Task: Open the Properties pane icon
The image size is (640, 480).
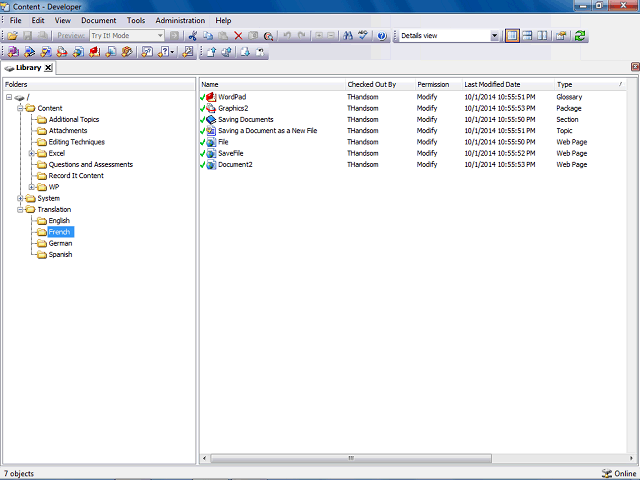Action: click(x=561, y=36)
